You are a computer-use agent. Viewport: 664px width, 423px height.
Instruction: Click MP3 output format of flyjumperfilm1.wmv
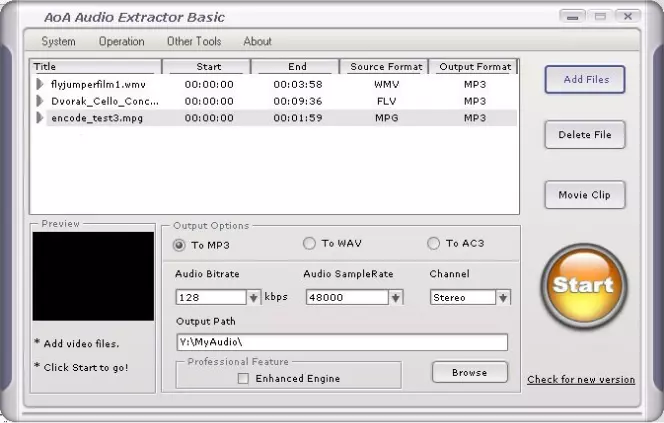pos(475,84)
